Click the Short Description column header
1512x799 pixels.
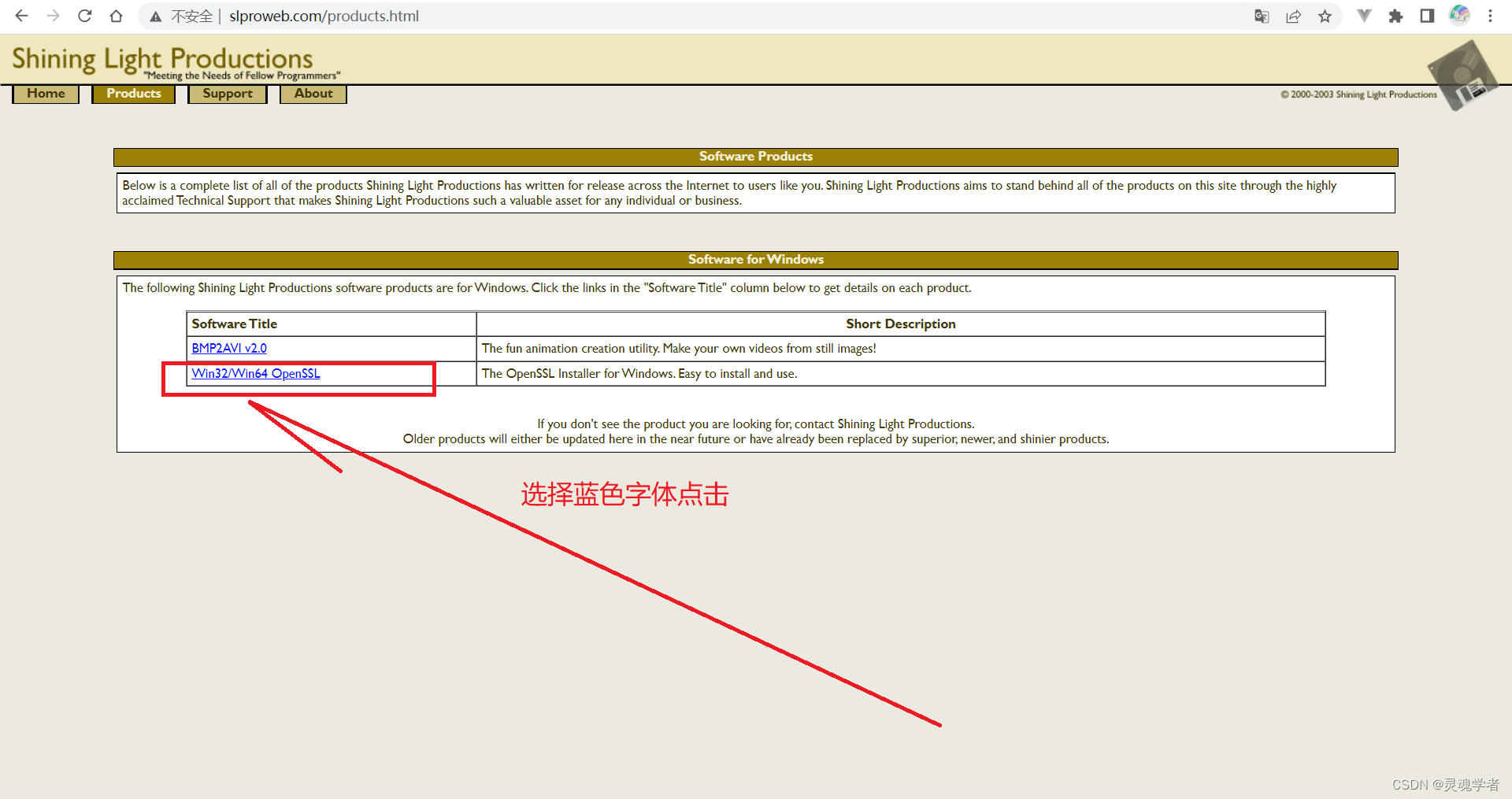(x=901, y=324)
